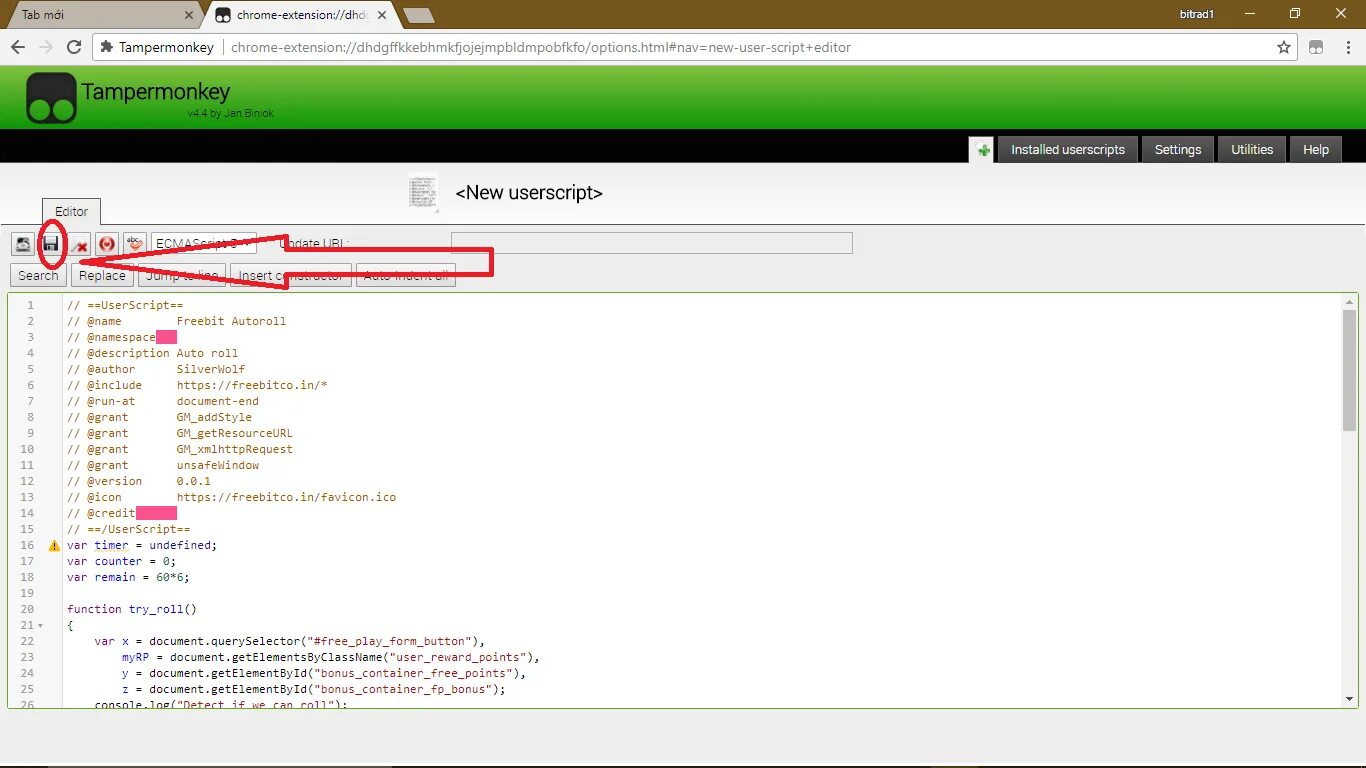Viewport: 1366px width, 768px height.
Task: Click the 'bonus_container_fp_bonus' string
Action: point(403,689)
